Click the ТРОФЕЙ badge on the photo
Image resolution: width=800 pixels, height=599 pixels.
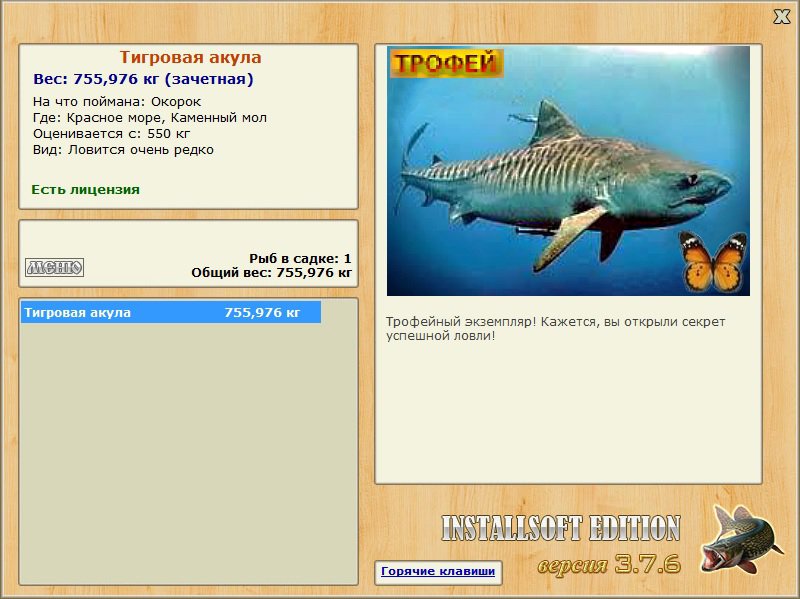click(x=446, y=63)
